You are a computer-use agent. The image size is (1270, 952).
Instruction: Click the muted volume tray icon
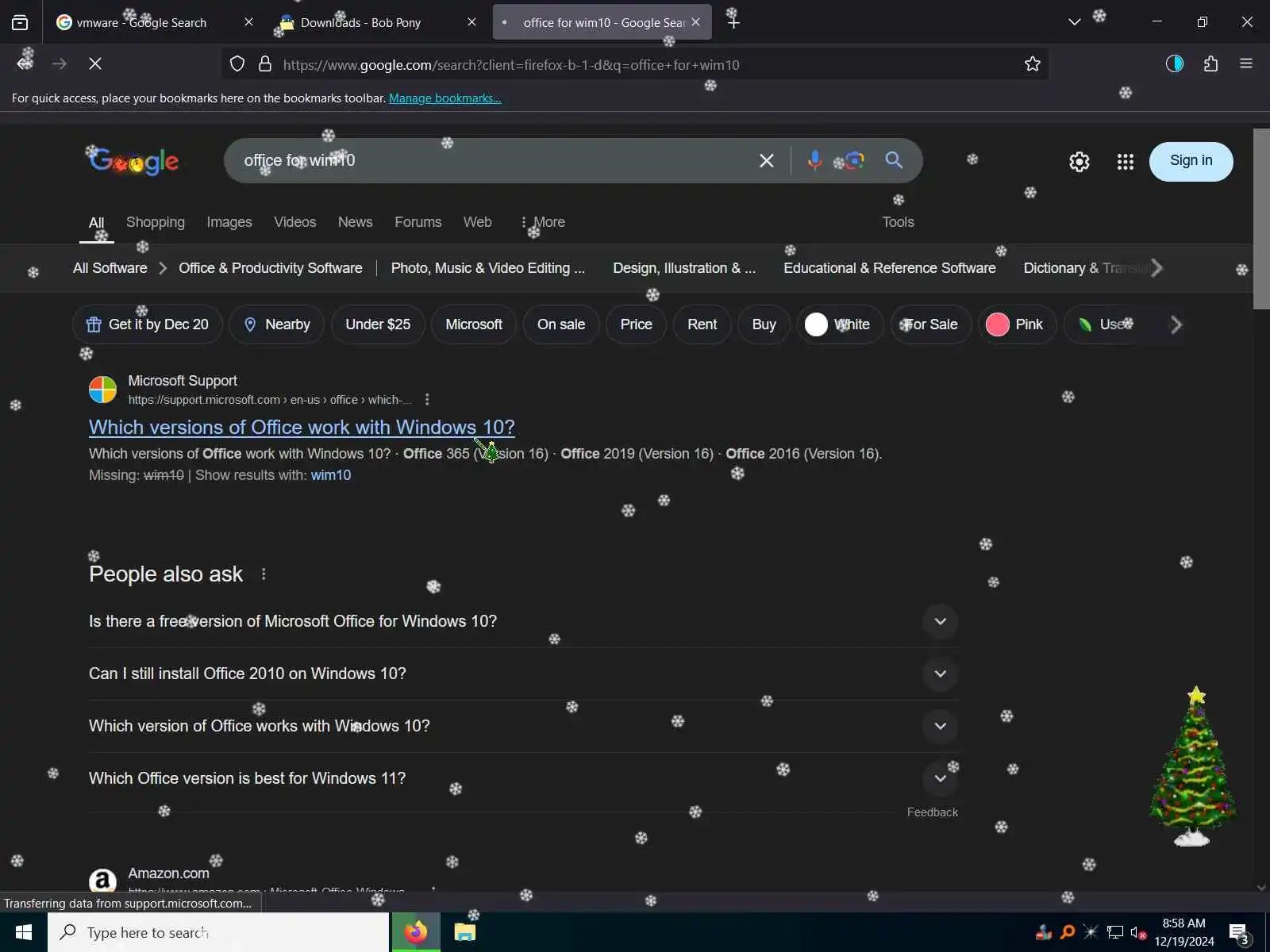(x=1138, y=933)
